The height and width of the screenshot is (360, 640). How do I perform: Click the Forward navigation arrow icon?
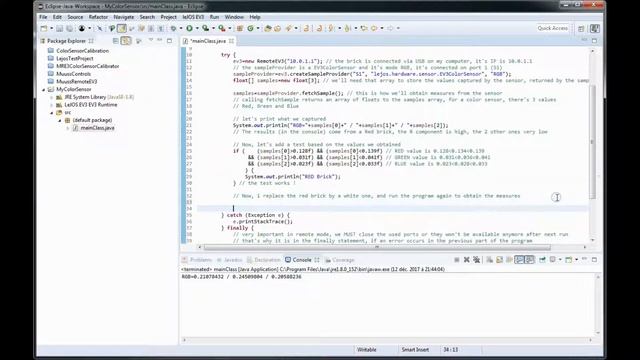pos(391,28)
